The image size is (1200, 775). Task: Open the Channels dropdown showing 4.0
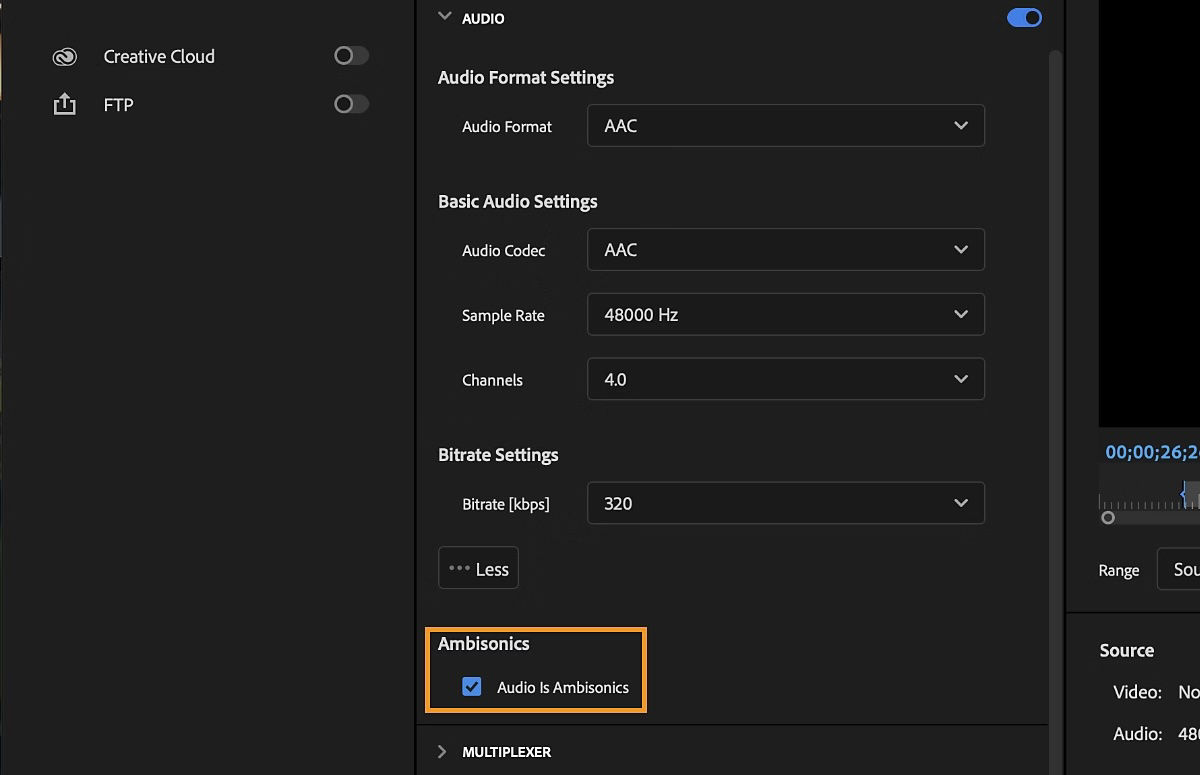(785, 379)
